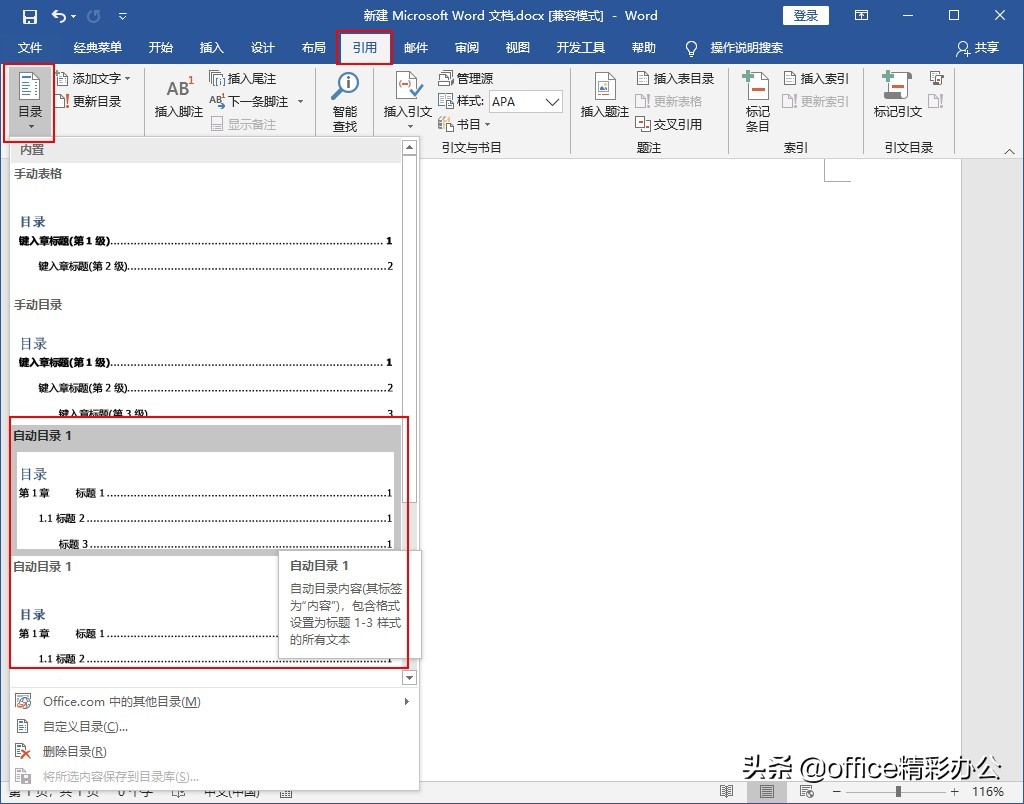Switch to Web Layout view in status bar
The width and height of the screenshot is (1024, 804).
(x=807, y=792)
